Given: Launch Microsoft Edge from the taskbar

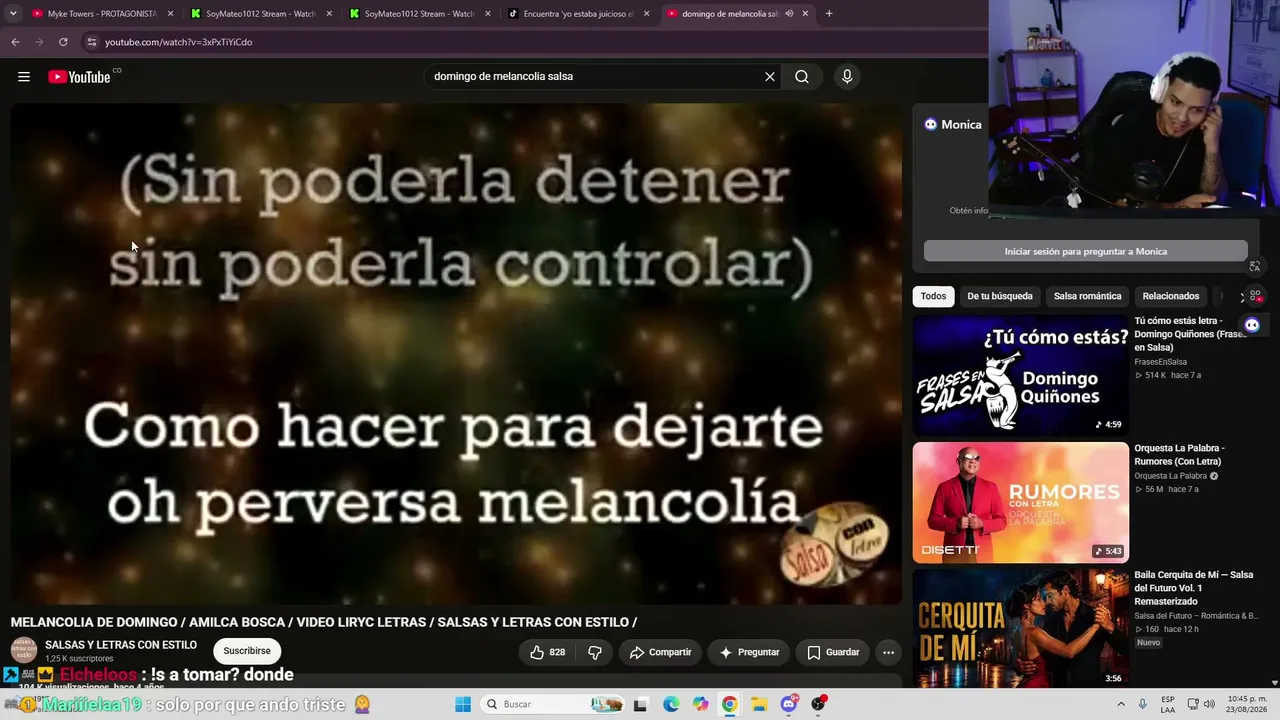Looking at the screenshot, I should click(x=671, y=704).
